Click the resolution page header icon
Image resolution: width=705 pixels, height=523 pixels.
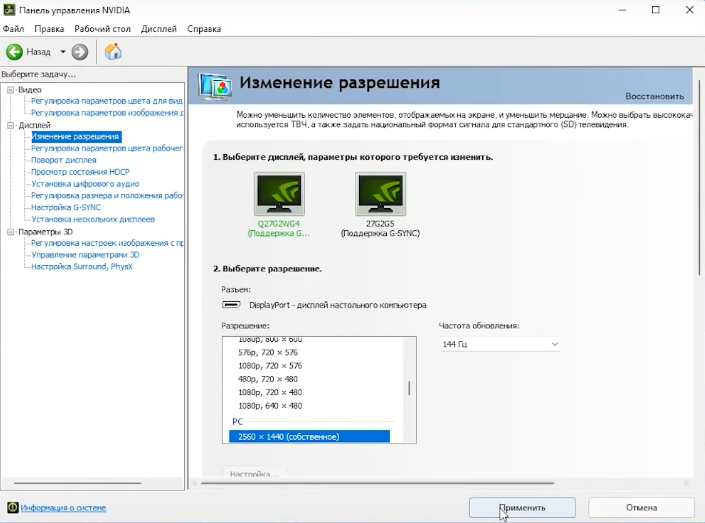pyautogui.click(x=215, y=86)
